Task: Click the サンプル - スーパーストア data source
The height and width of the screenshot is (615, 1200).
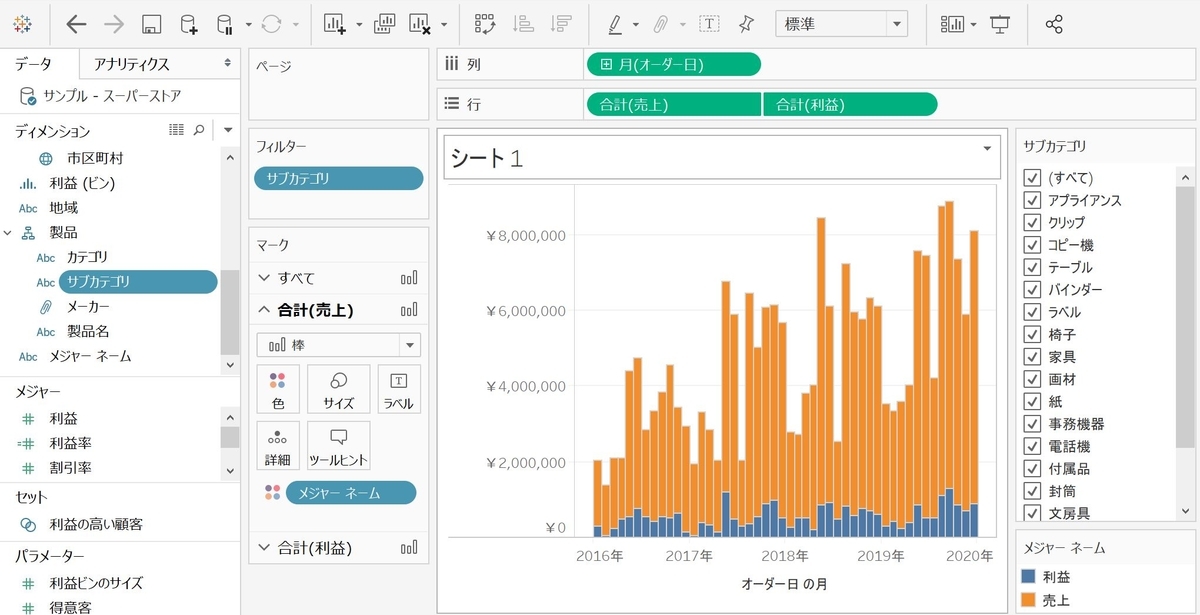Action: [112, 97]
